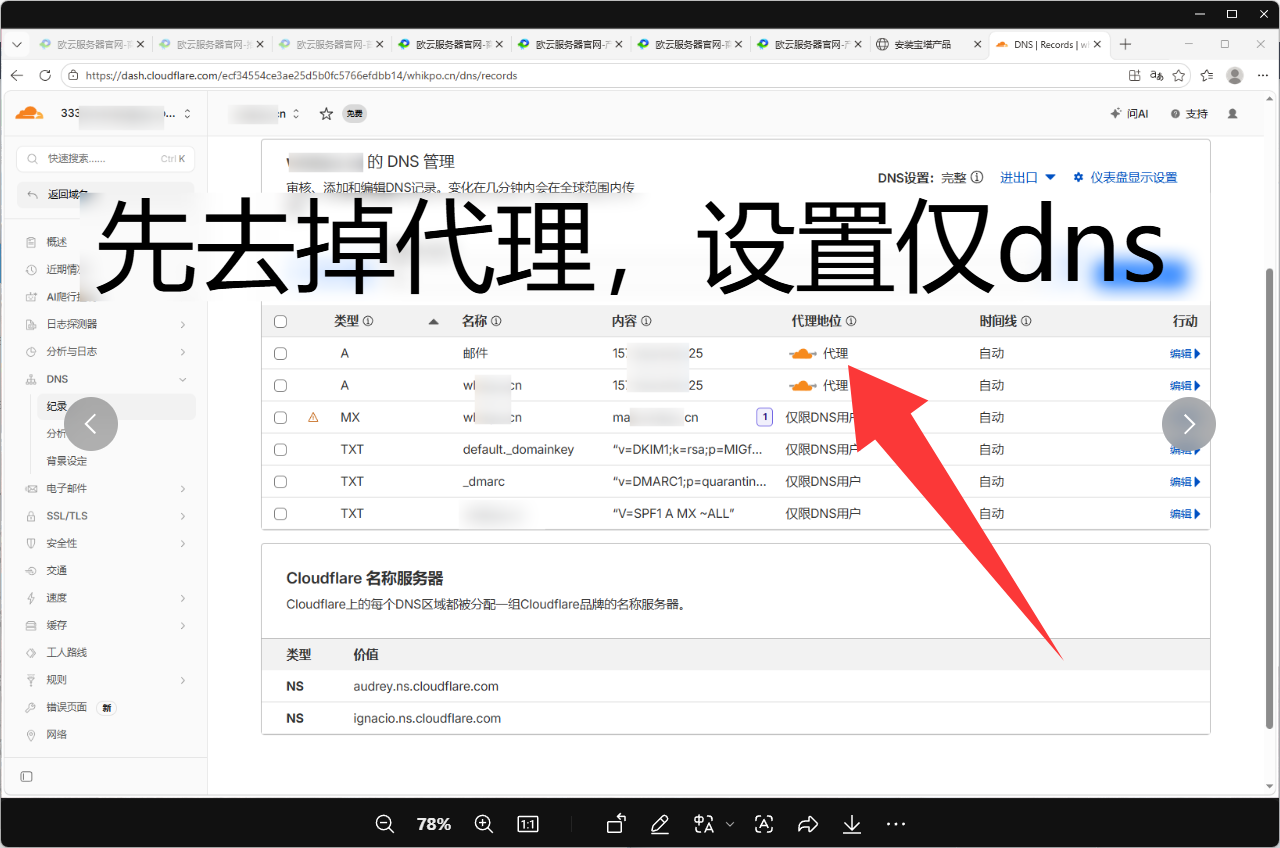Click the zoom out magnifier icon

[385, 824]
